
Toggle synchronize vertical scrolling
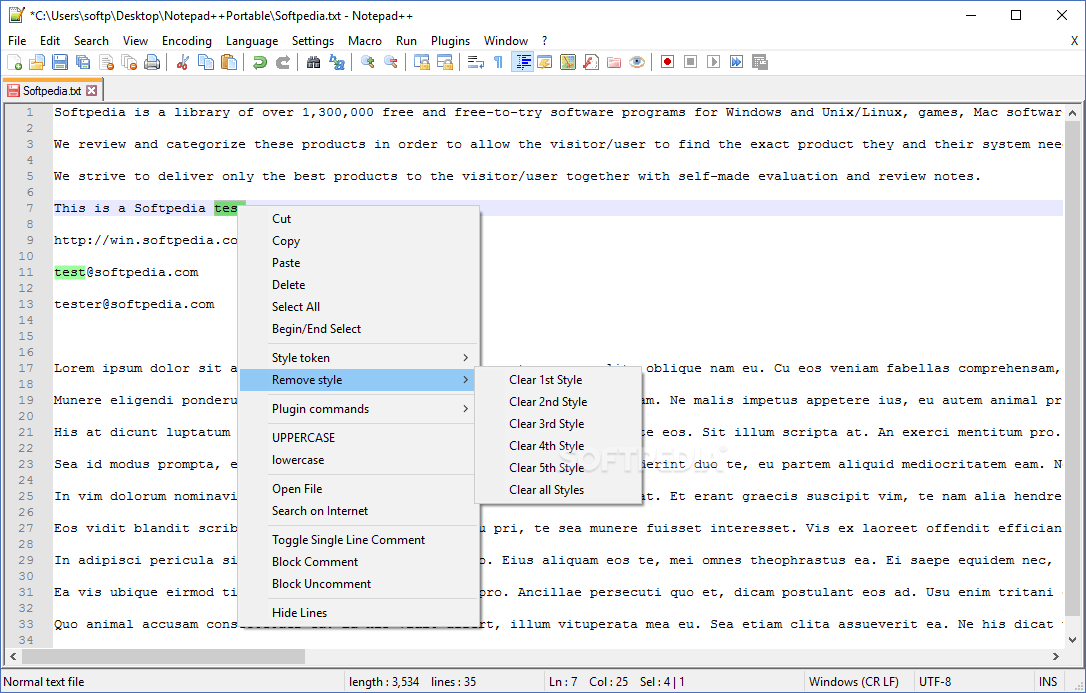click(421, 61)
